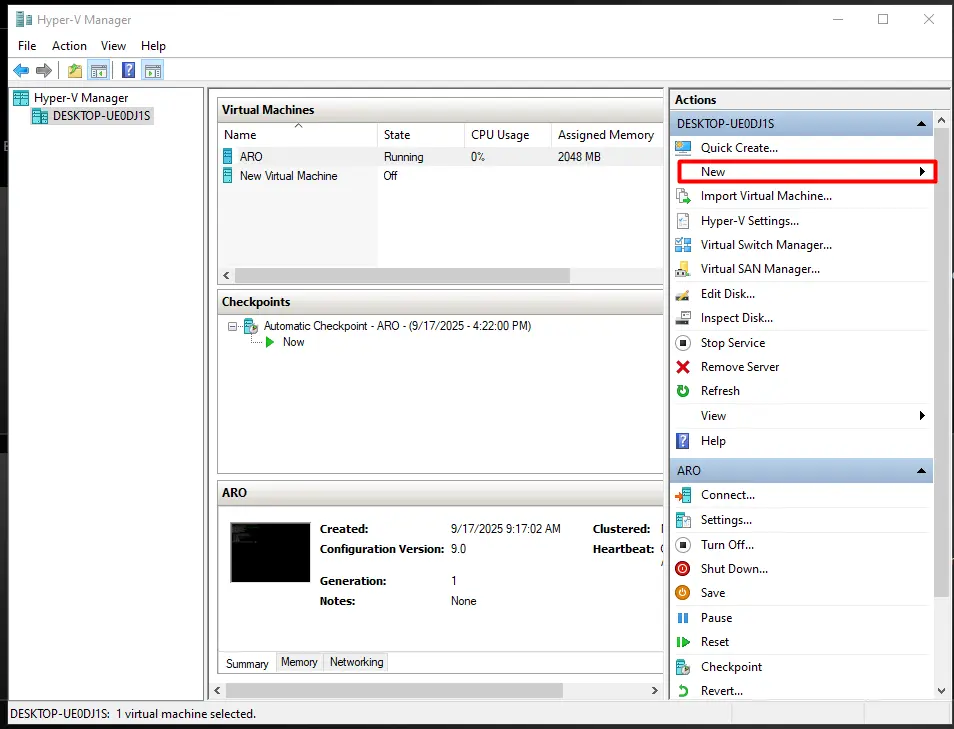Click details pane scroll right arrow

tap(655, 691)
